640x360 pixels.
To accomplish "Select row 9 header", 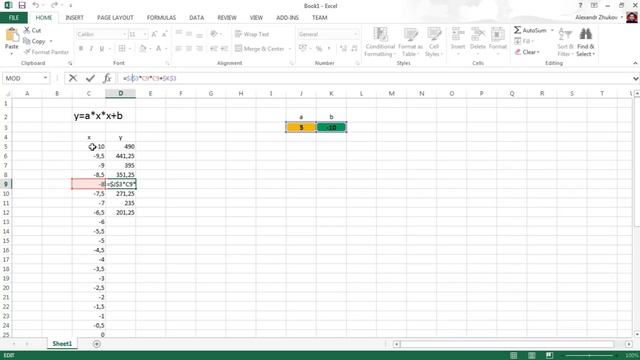I will (6, 184).
